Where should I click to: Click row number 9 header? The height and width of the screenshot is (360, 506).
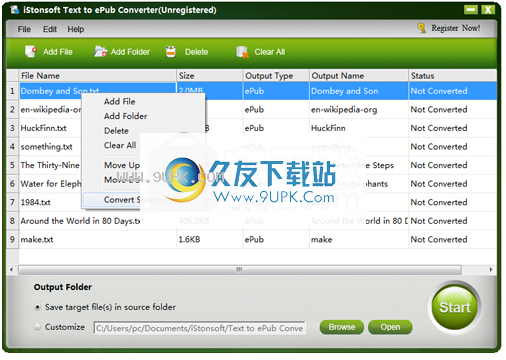click(x=13, y=239)
